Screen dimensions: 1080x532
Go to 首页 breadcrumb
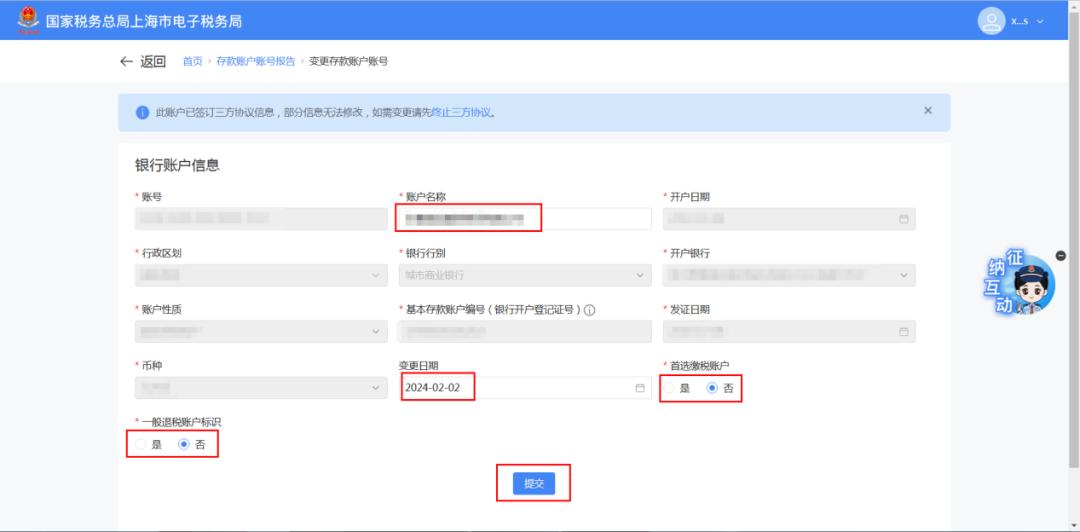point(192,62)
